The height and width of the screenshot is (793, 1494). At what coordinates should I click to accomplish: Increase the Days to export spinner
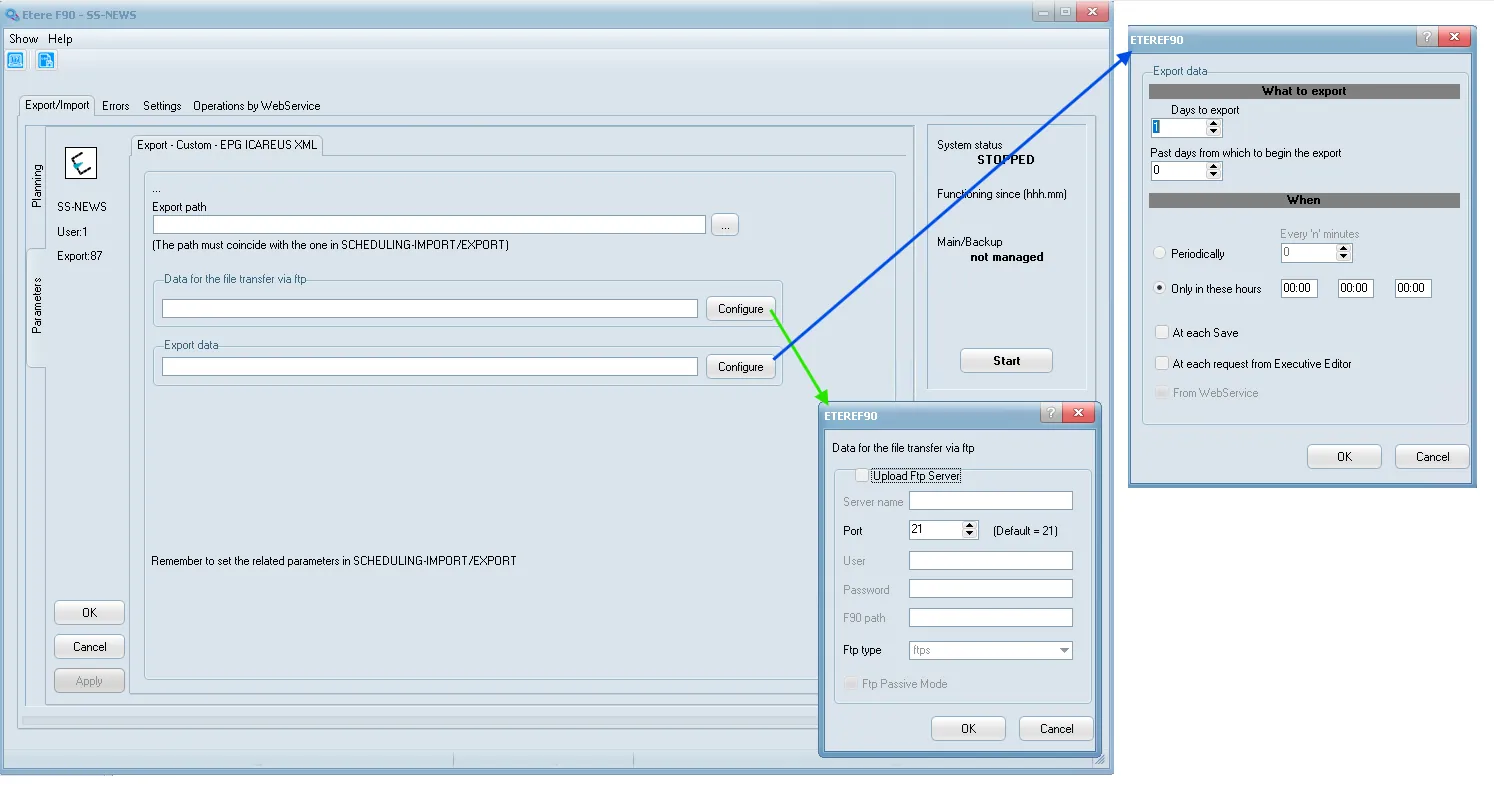(1214, 123)
